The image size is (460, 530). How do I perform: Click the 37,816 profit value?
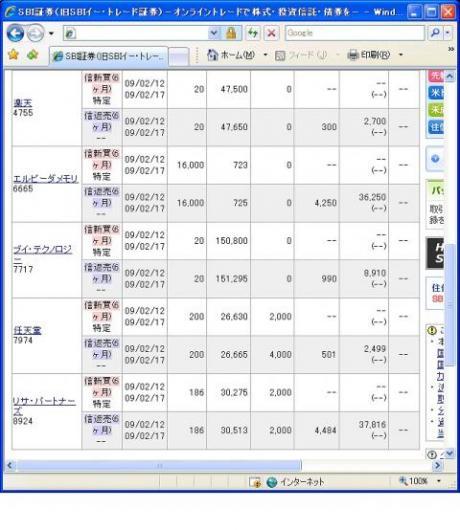(372, 425)
